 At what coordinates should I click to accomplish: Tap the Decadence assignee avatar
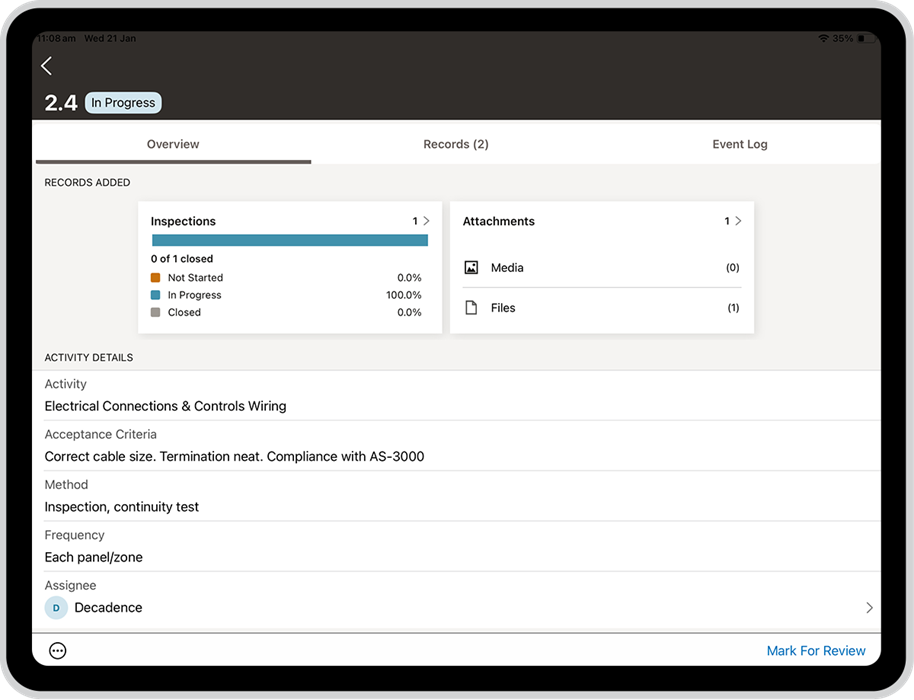pos(56,608)
